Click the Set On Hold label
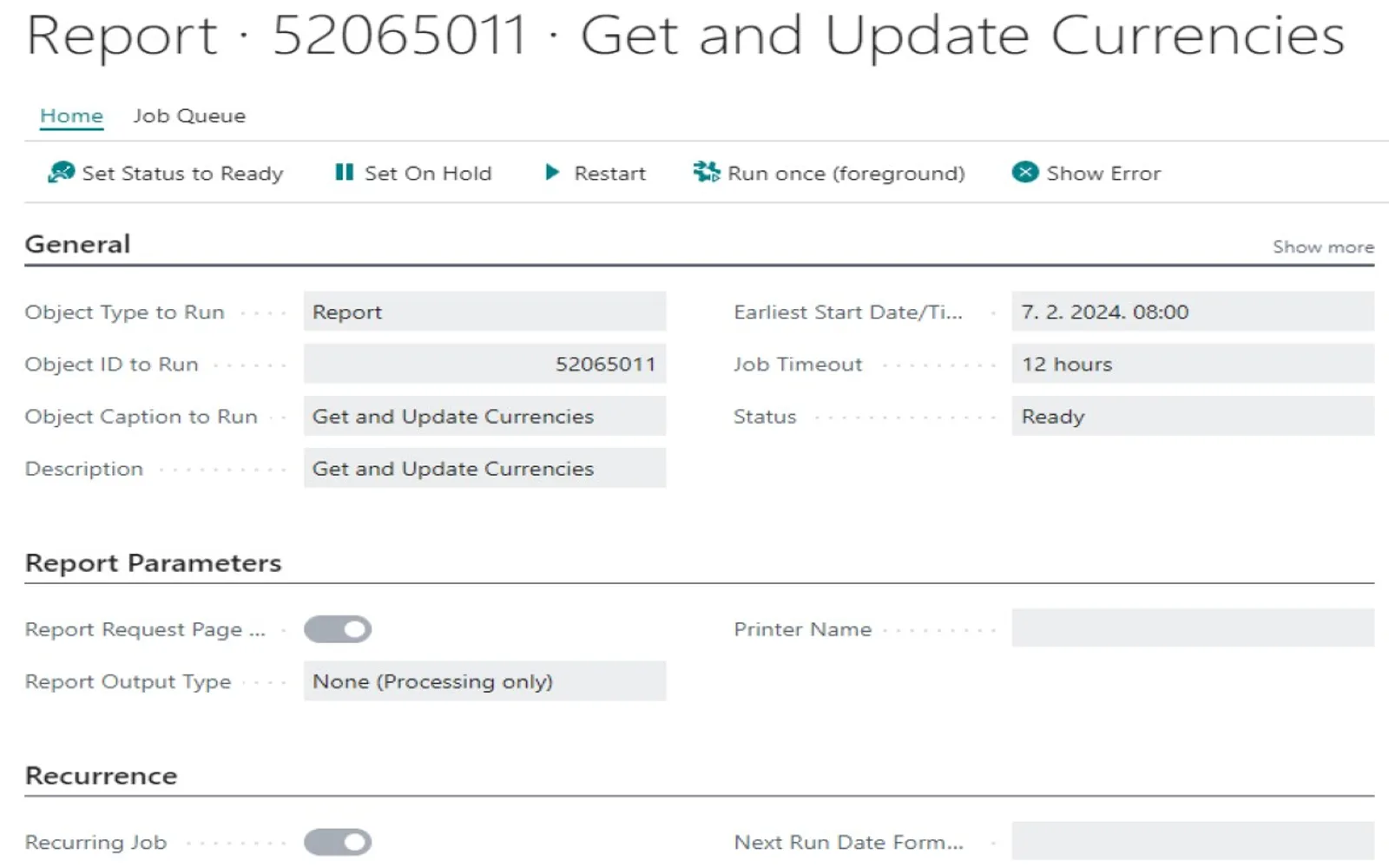1389x868 pixels. [x=428, y=174]
